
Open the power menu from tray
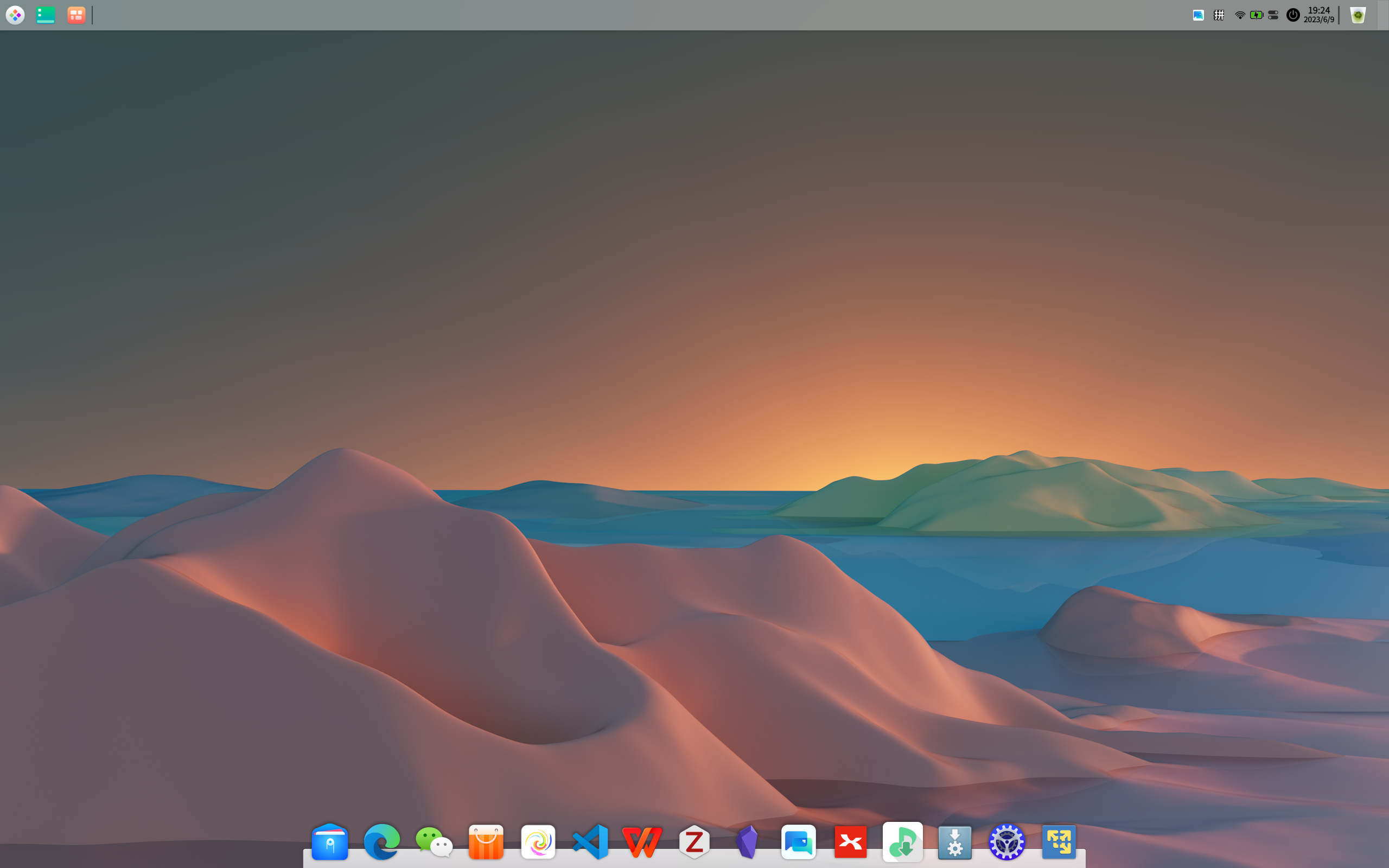(1292, 15)
